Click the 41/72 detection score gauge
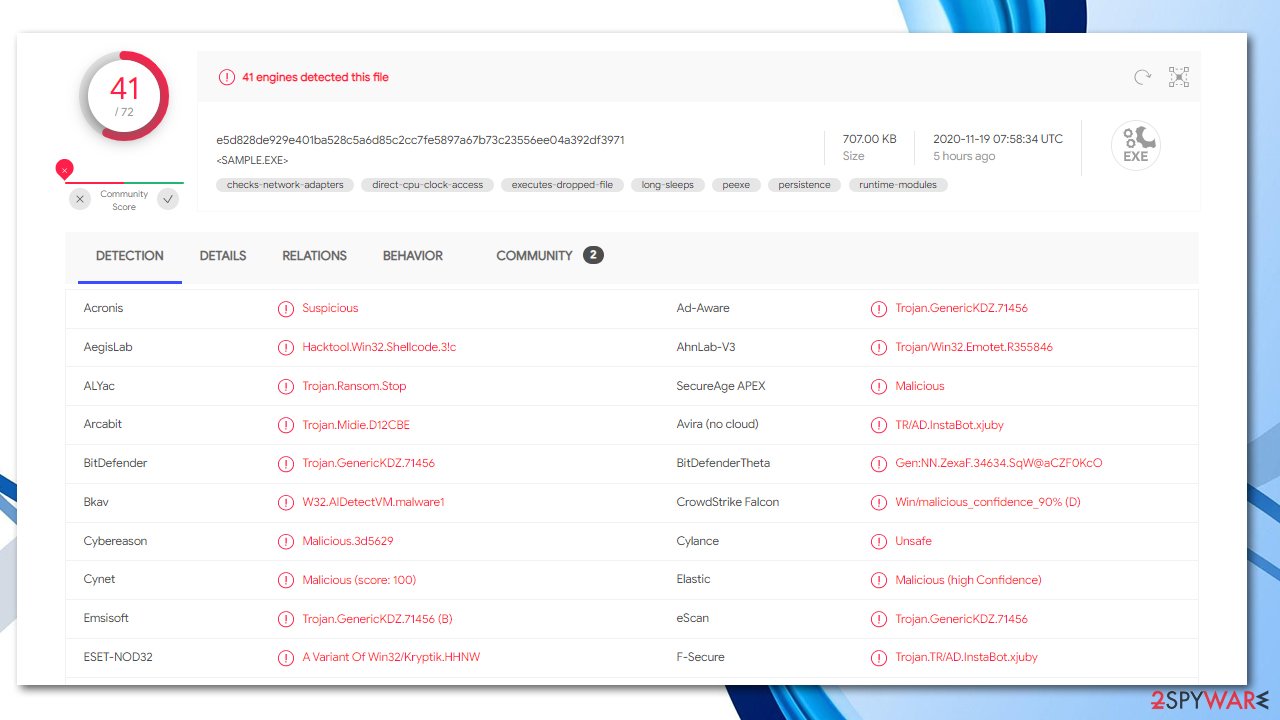Screen dimensions: 1280x720 tap(124, 97)
